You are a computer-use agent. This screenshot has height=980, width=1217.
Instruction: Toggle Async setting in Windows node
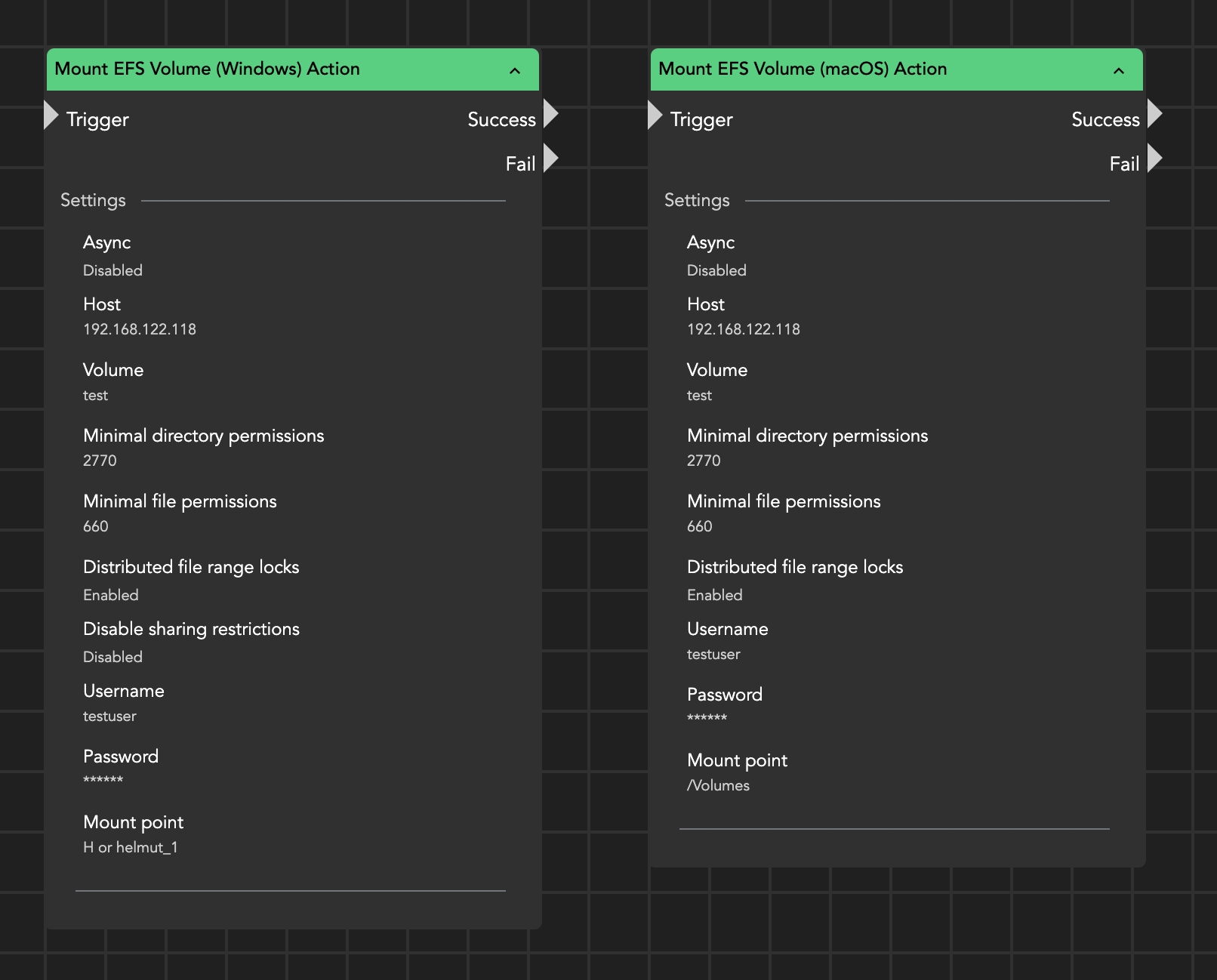click(112, 270)
